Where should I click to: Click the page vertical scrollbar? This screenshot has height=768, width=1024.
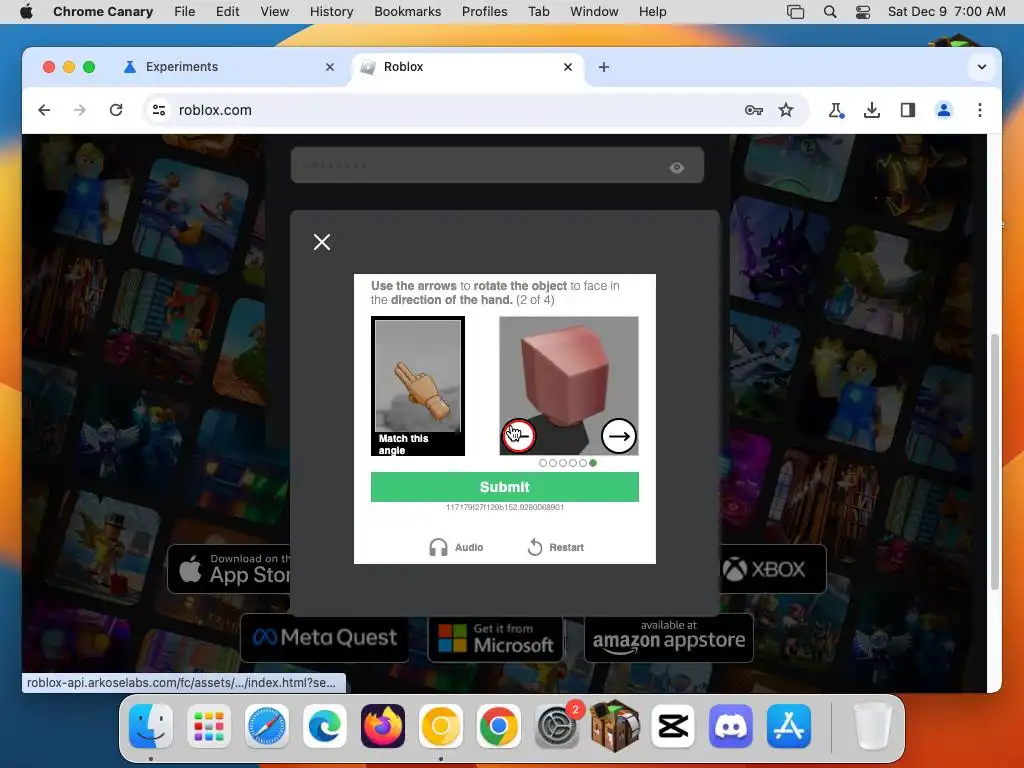(995, 461)
